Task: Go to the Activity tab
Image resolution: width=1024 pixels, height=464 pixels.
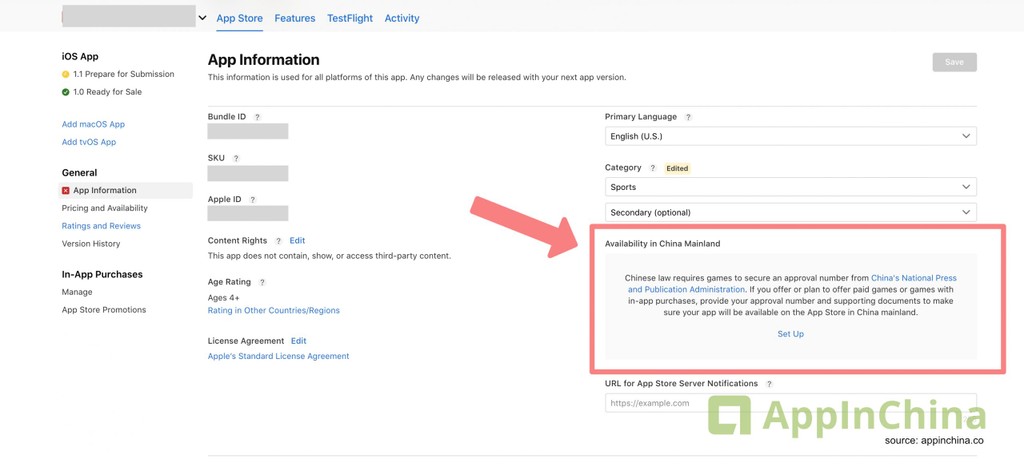Action: pyautogui.click(x=402, y=18)
